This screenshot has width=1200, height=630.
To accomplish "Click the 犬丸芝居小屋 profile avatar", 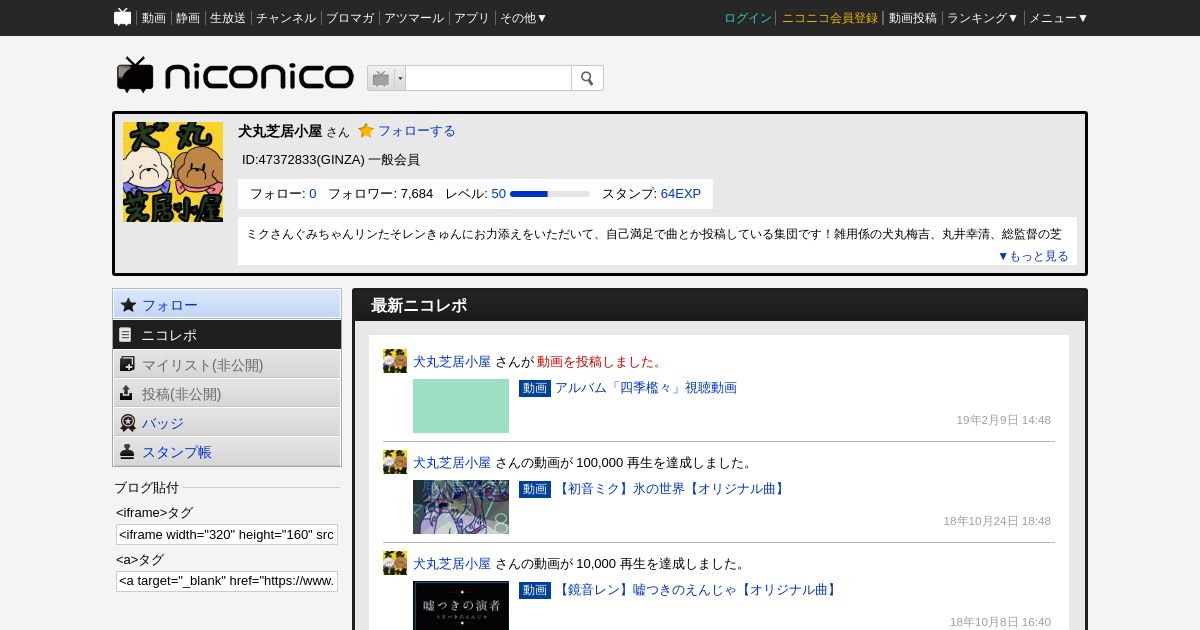I will [173, 172].
